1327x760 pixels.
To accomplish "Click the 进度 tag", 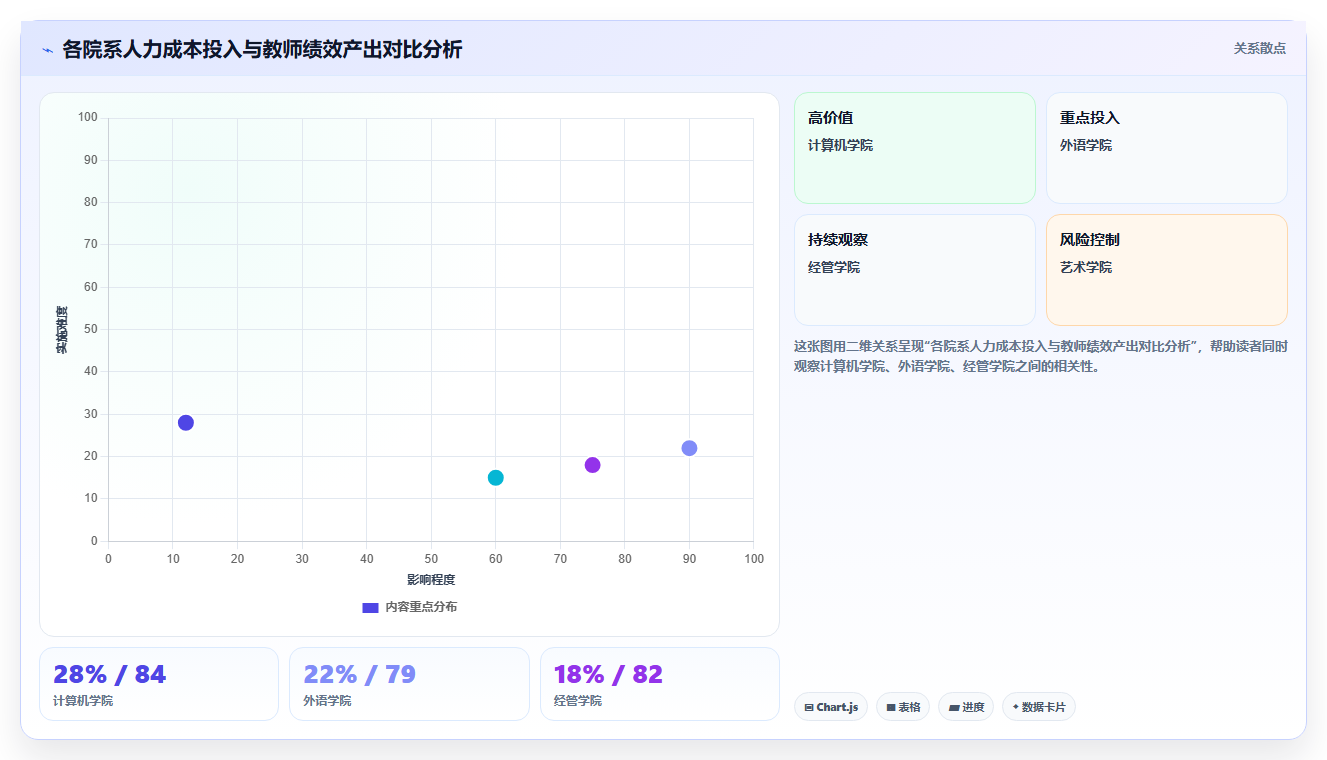I will [966, 707].
